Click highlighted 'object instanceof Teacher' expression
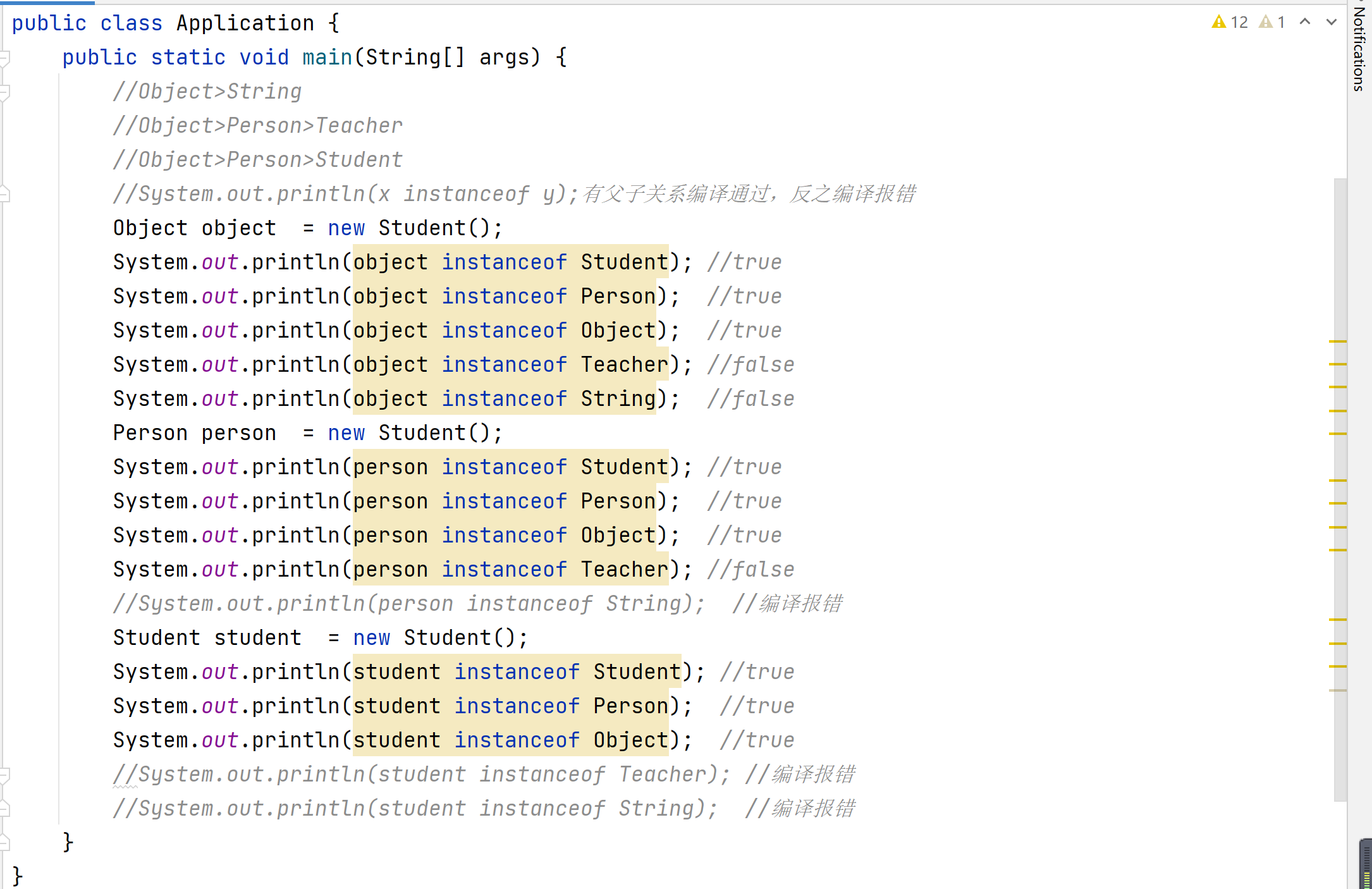Image resolution: width=1372 pixels, height=889 pixels. click(510, 365)
